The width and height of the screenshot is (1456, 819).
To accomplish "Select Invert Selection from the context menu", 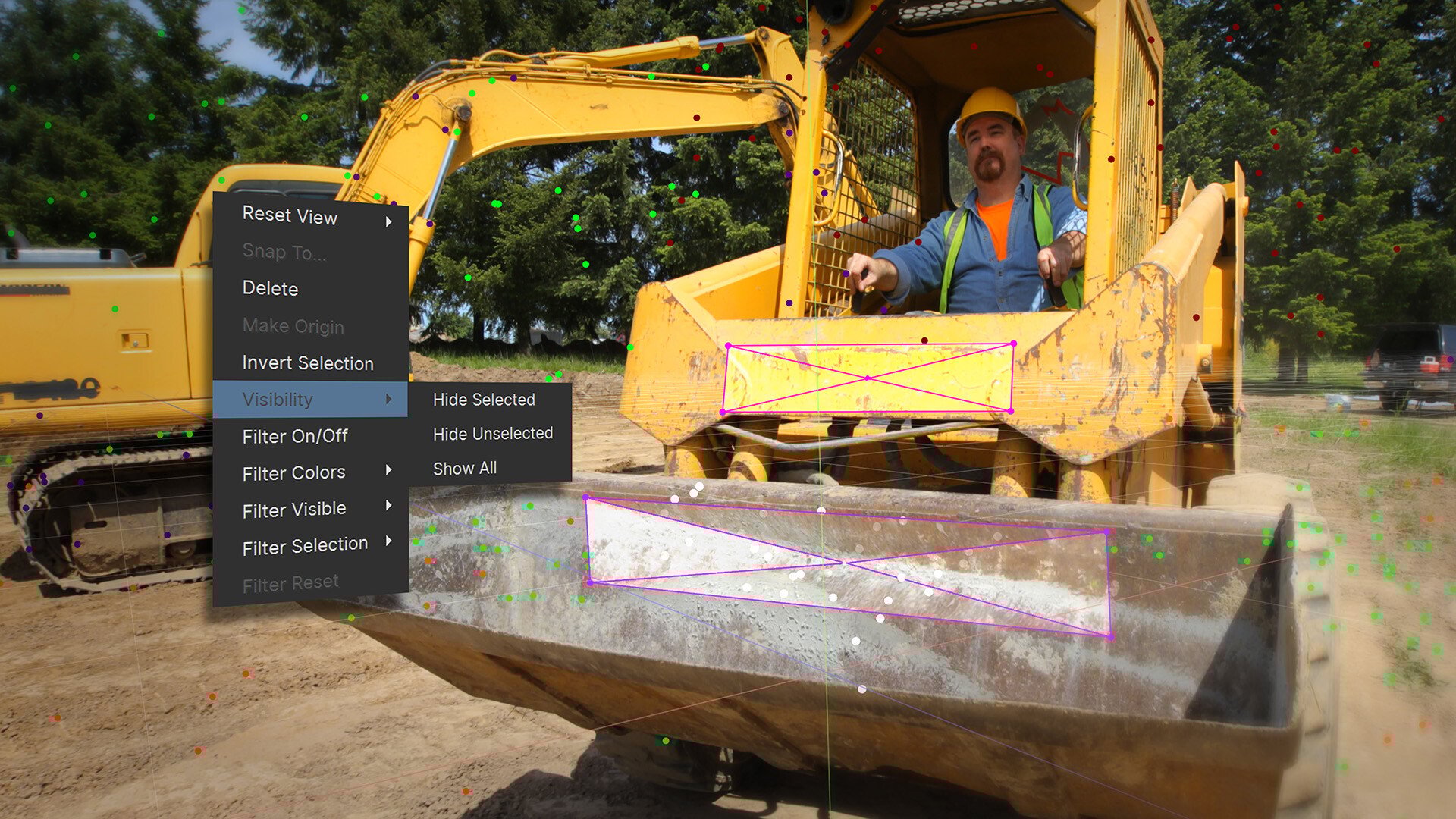I will coord(306,363).
